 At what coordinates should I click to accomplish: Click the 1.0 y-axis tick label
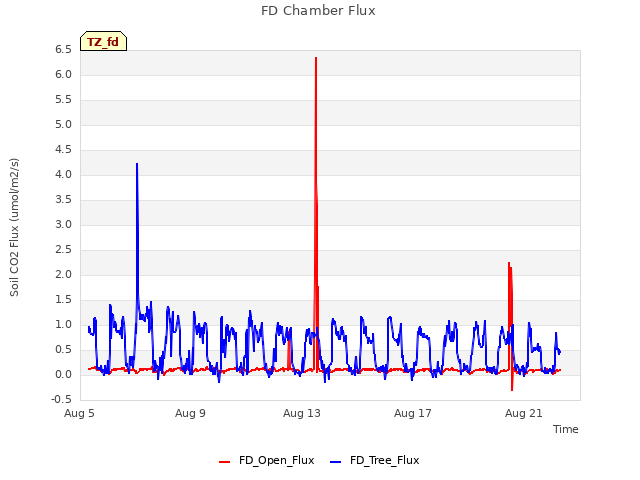point(63,324)
